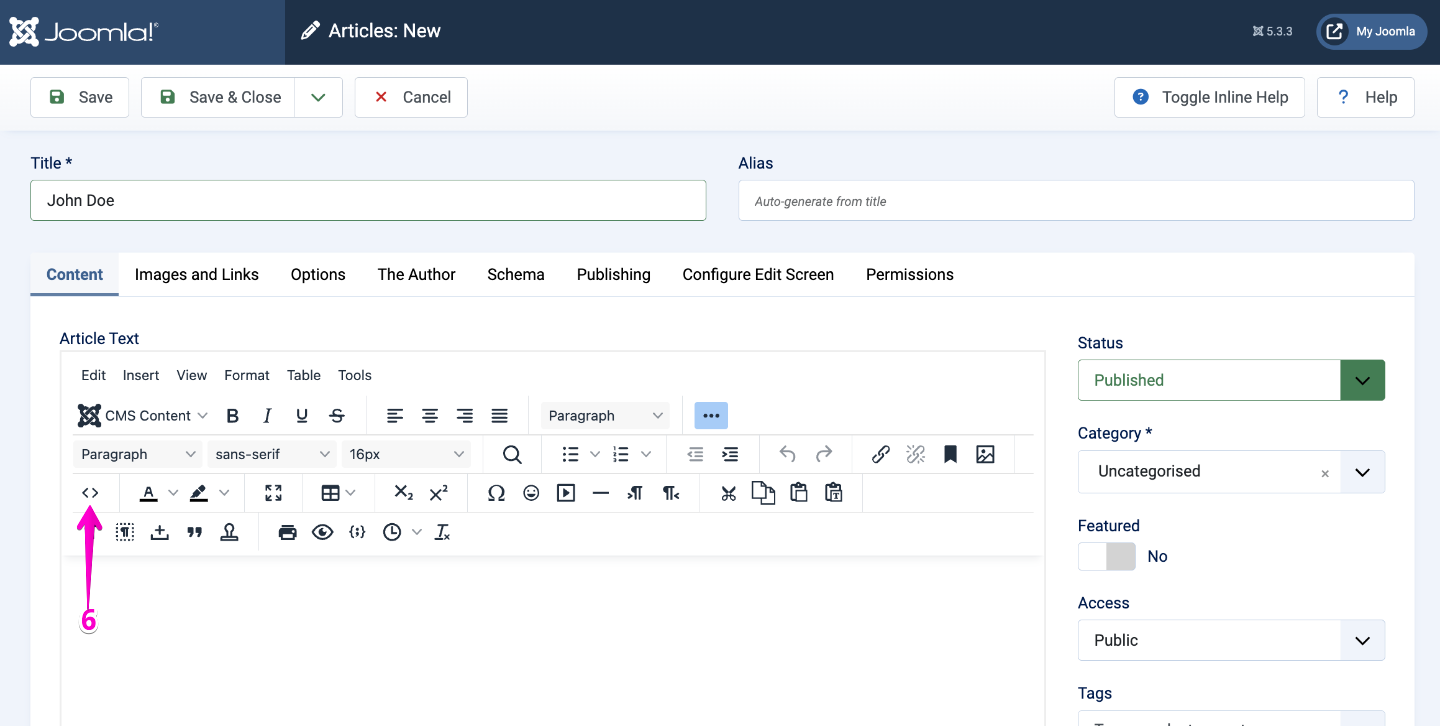Open the emoji picker icon
The image size is (1440, 726).
coord(531,493)
